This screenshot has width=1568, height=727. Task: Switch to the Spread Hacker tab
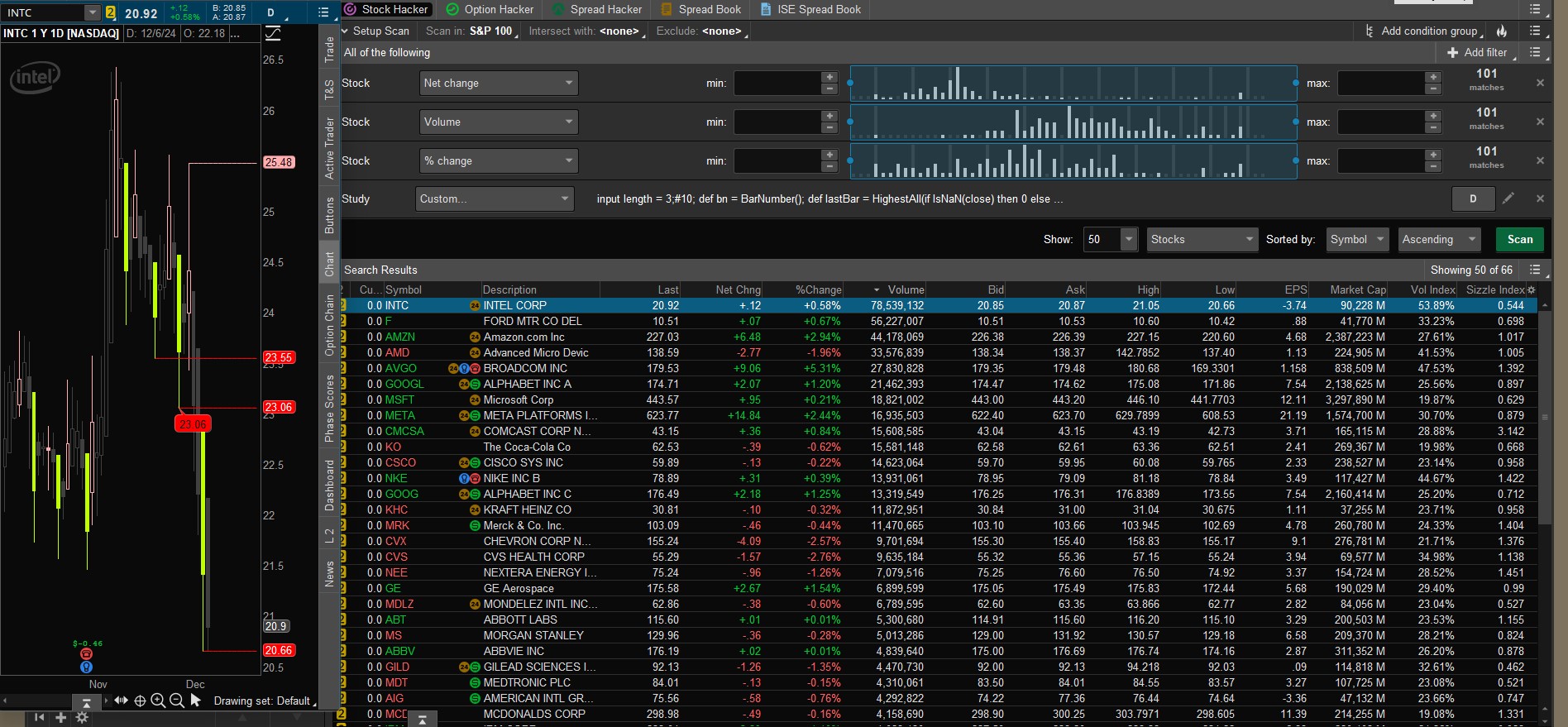point(597,9)
